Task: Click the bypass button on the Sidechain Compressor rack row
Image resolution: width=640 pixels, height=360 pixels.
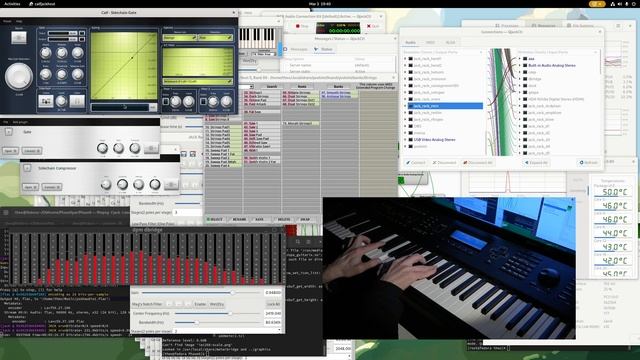Action: coord(171,184)
